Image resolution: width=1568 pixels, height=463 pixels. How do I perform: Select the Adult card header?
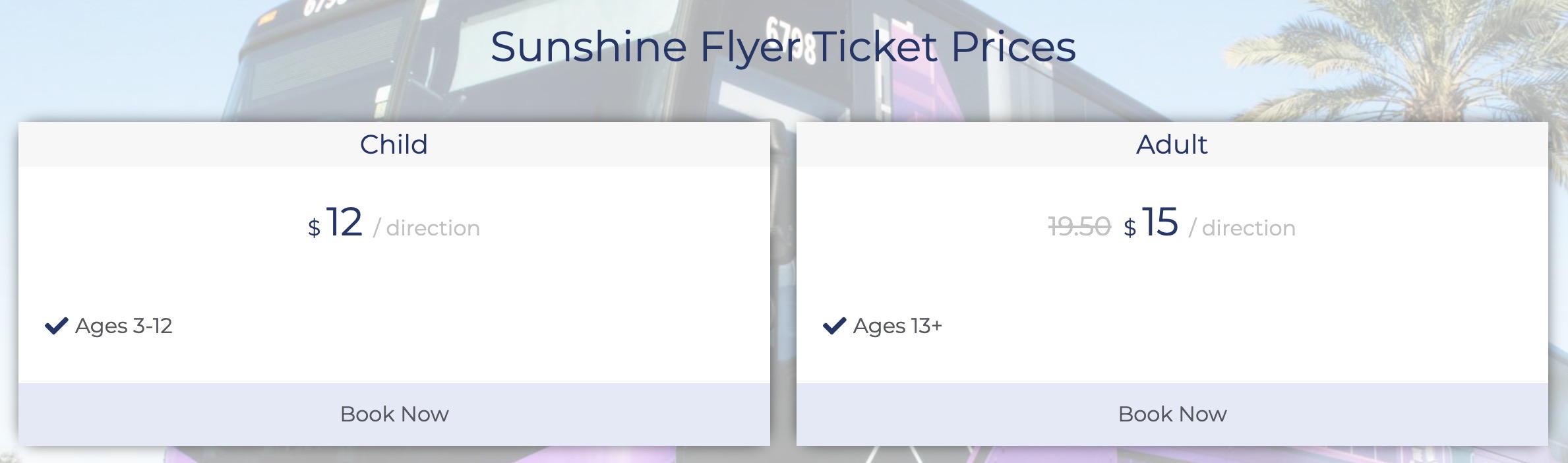click(1172, 144)
